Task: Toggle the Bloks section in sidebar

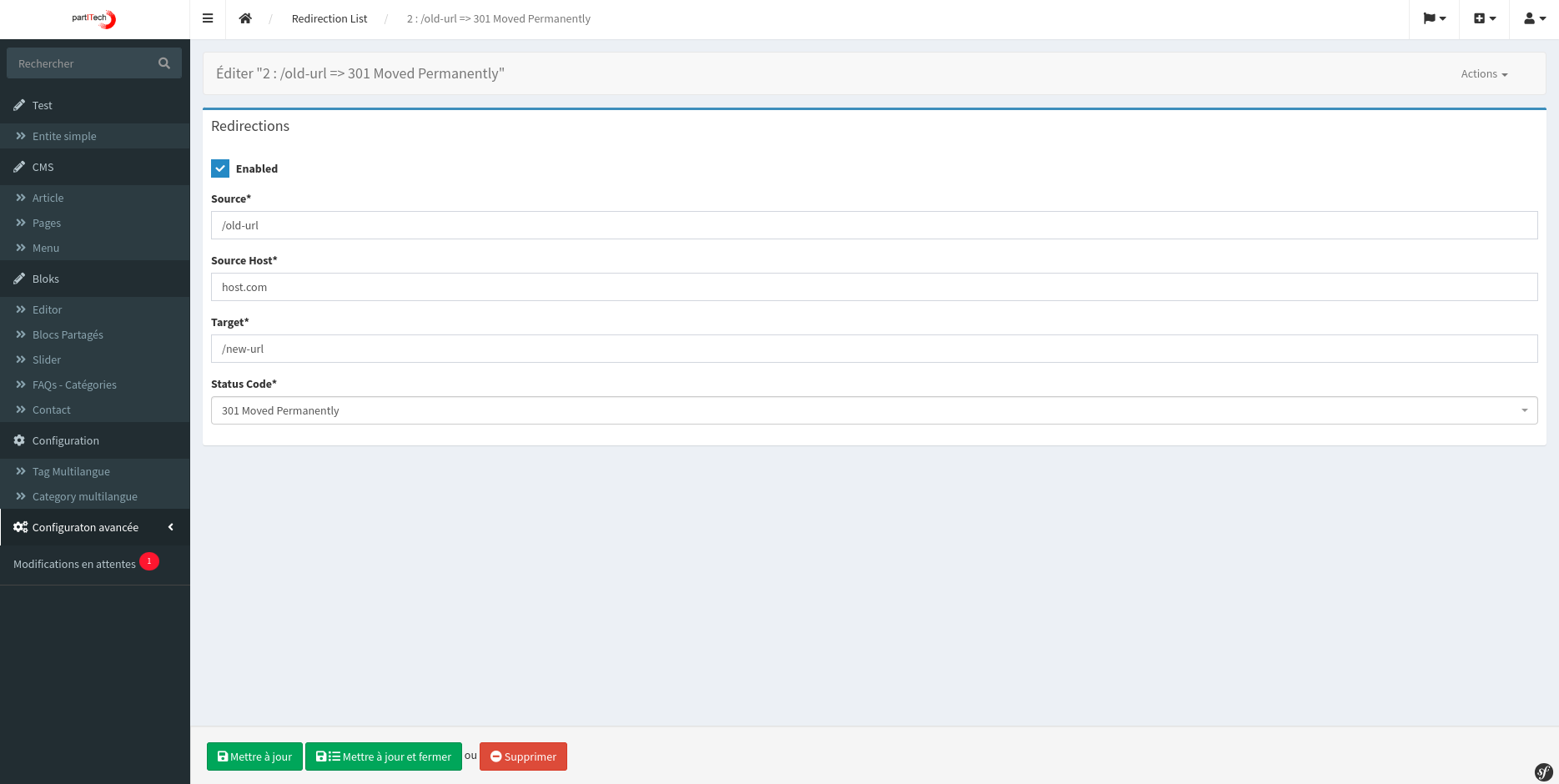Action: click(45, 279)
